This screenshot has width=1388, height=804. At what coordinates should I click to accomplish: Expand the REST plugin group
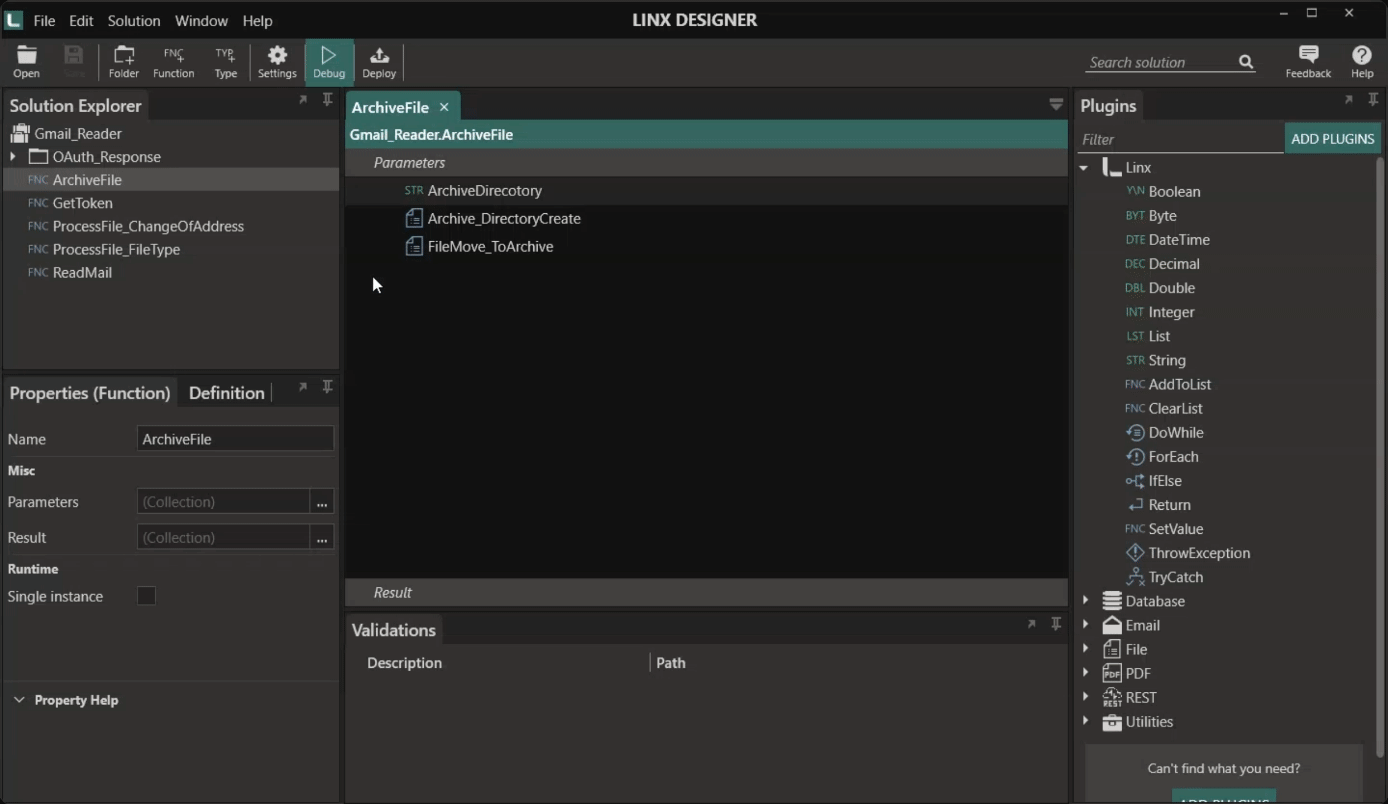click(x=1085, y=697)
